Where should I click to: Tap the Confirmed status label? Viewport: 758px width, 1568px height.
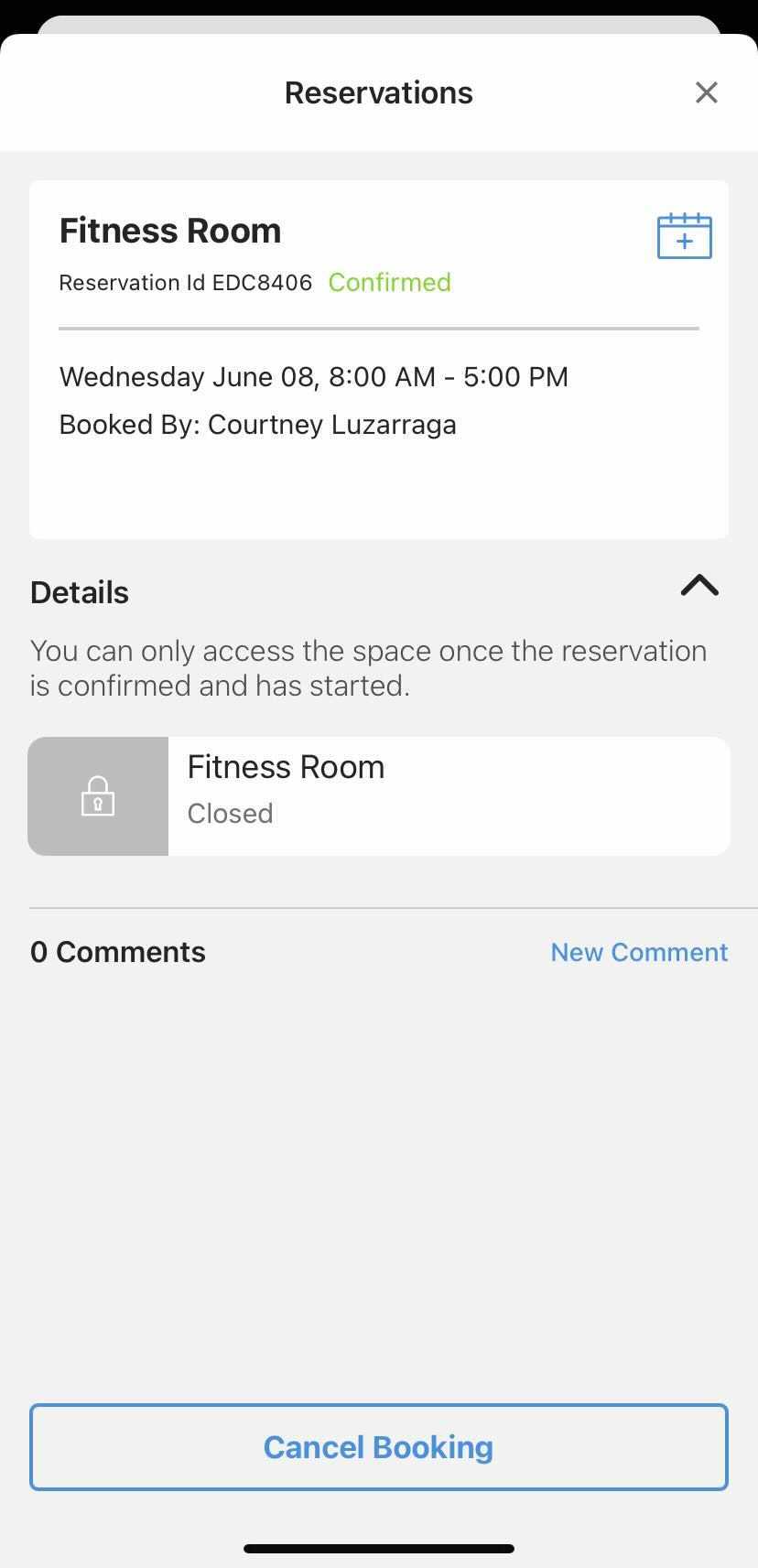tap(389, 282)
